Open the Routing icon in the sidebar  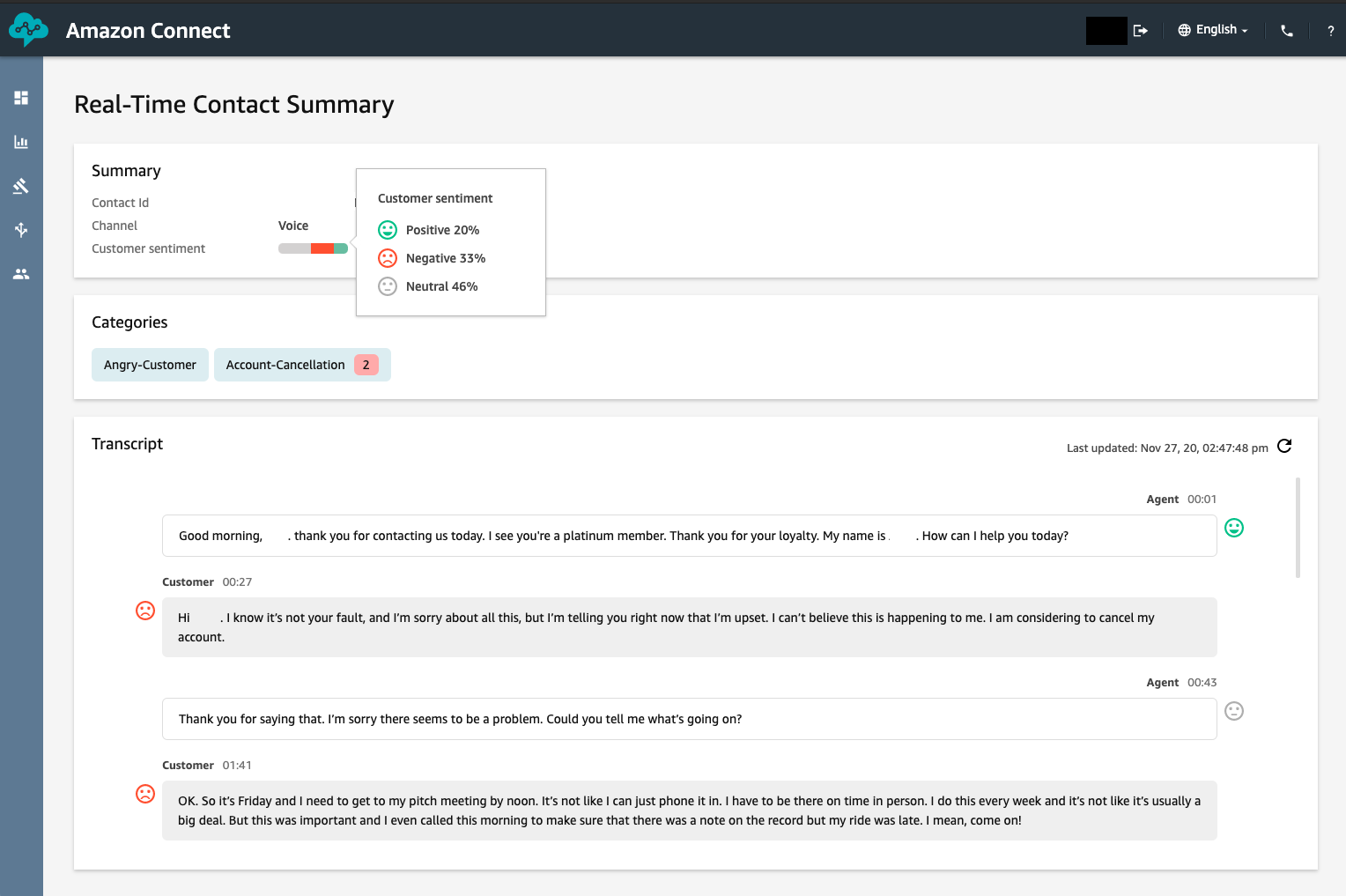tap(21, 229)
